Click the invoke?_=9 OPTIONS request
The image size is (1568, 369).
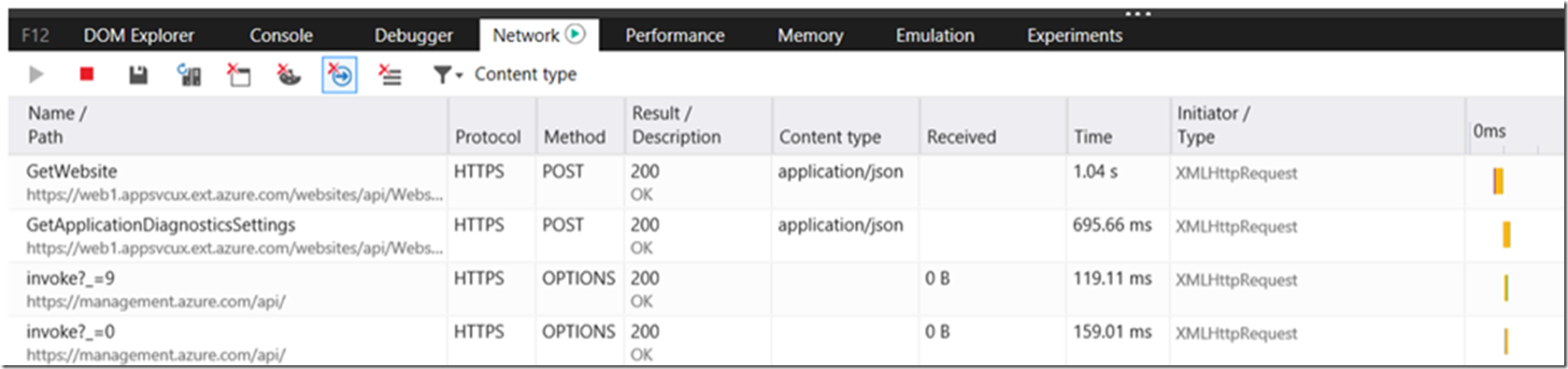[783, 289]
